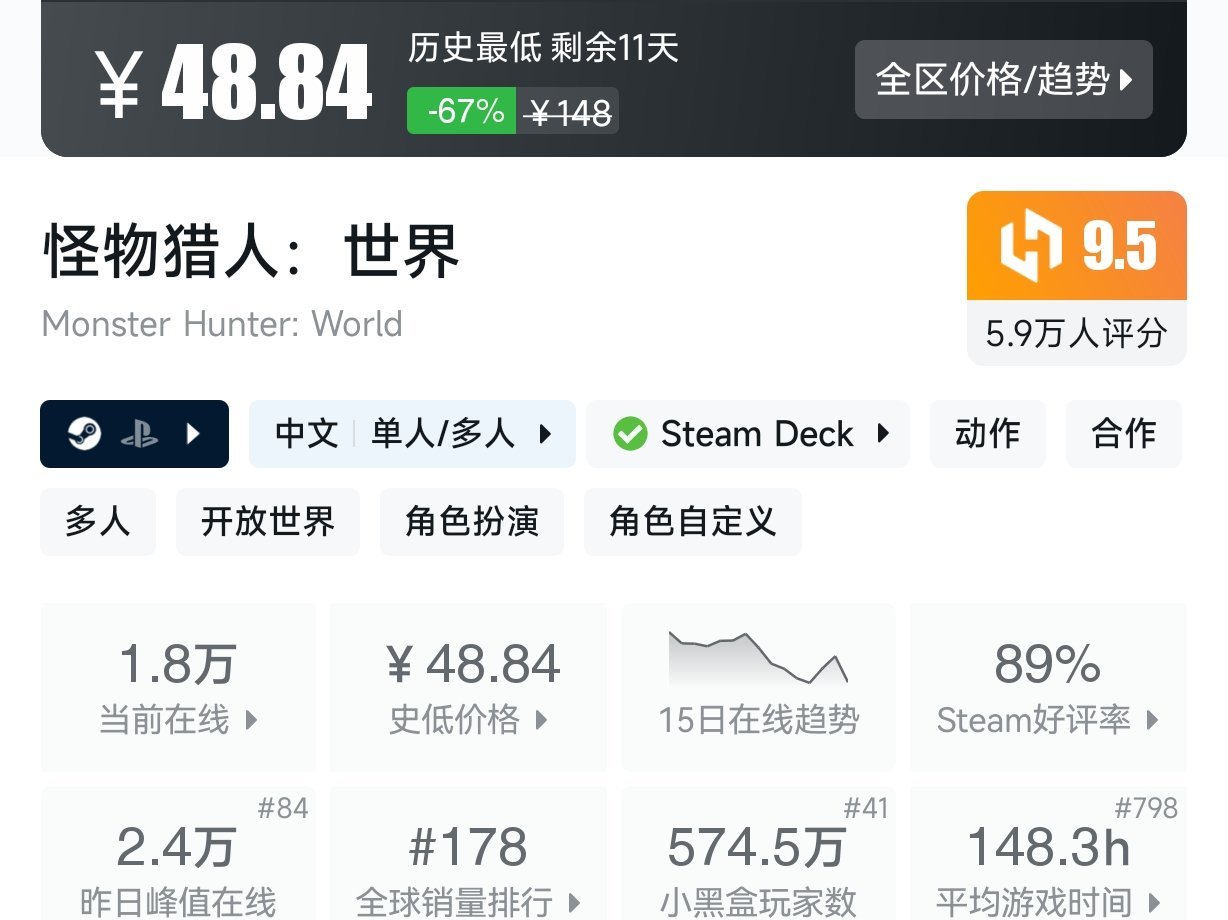The width and height of the screenshot is (1228, 920).
Task: Open the 中文 language tag
Action: coord(307,434)
